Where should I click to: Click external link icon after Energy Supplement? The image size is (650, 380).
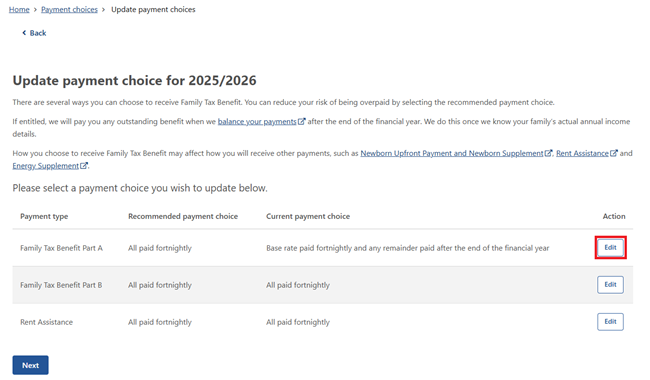pos(84,165)
